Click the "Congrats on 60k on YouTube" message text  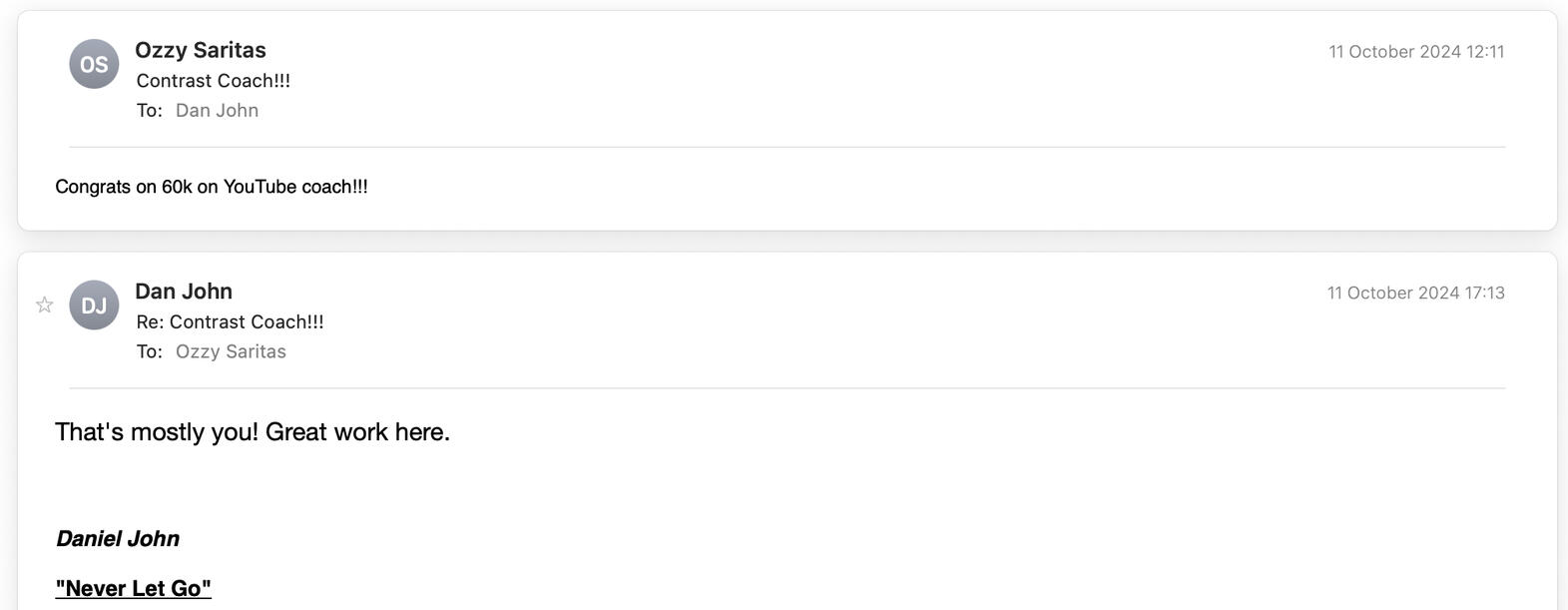[211, 187]
